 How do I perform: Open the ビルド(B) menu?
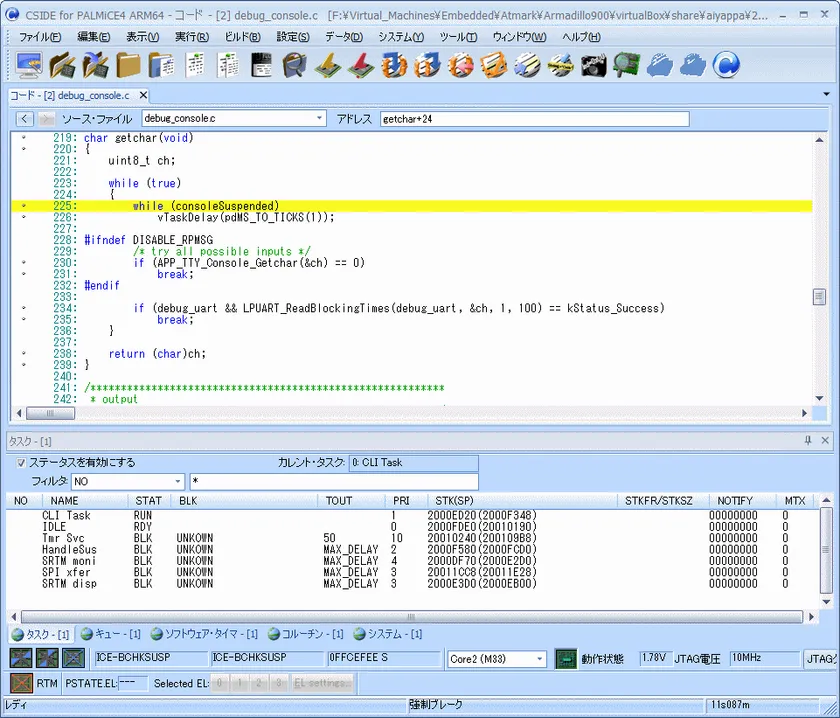click(x=242, y=37)
